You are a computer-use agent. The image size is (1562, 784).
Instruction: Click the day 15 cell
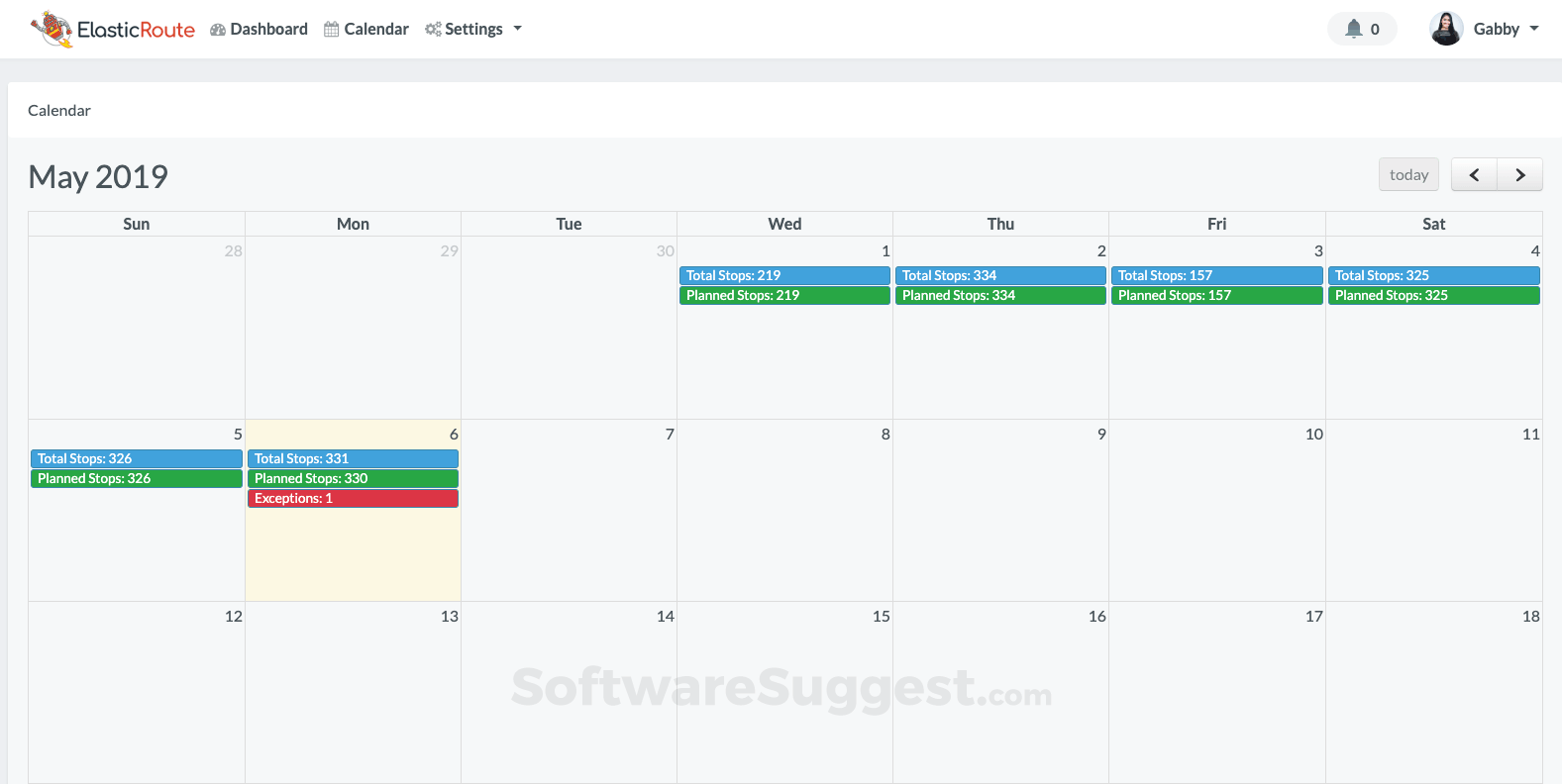(x=784, y=693)
